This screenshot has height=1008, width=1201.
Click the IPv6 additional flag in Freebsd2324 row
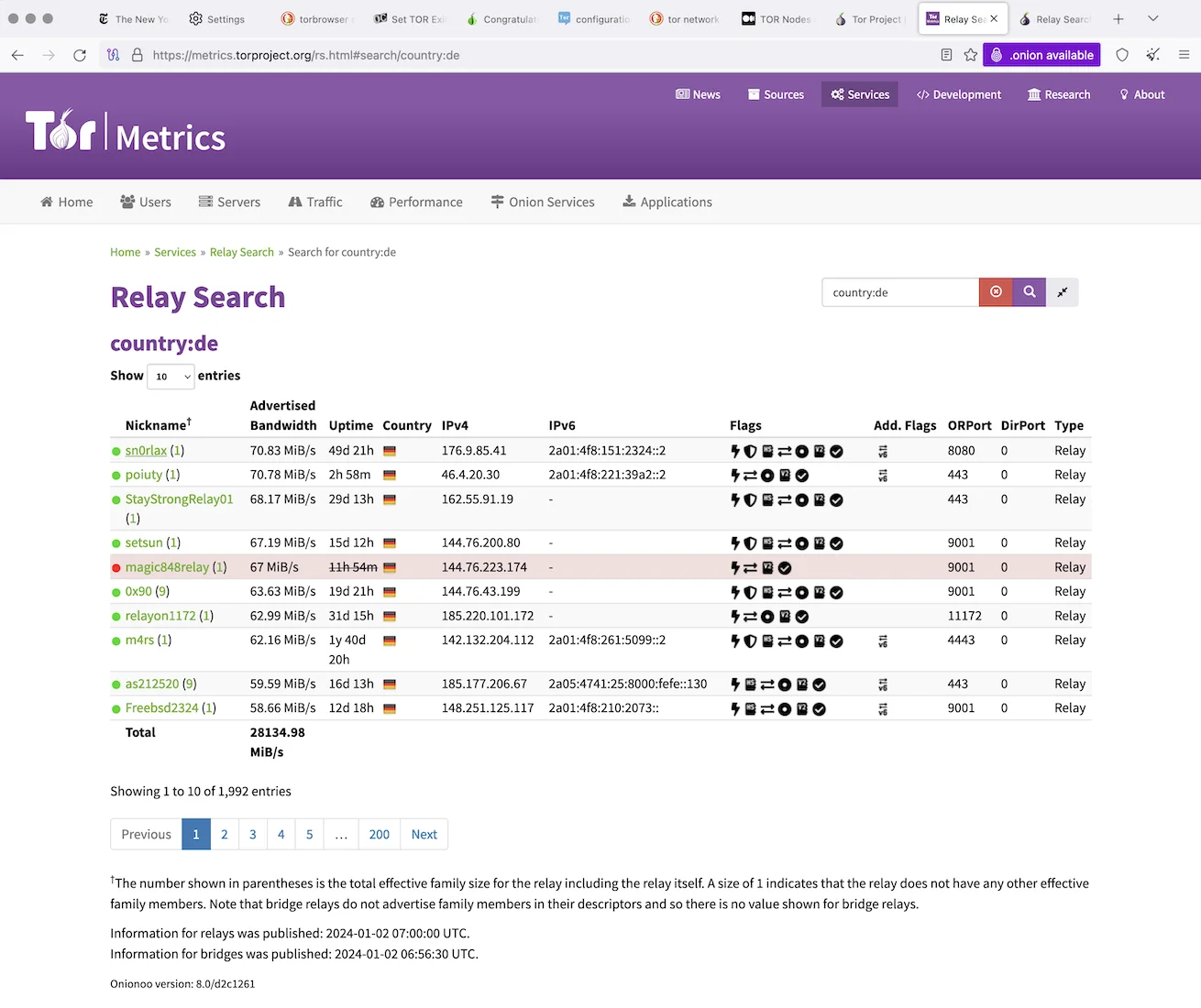883,708
